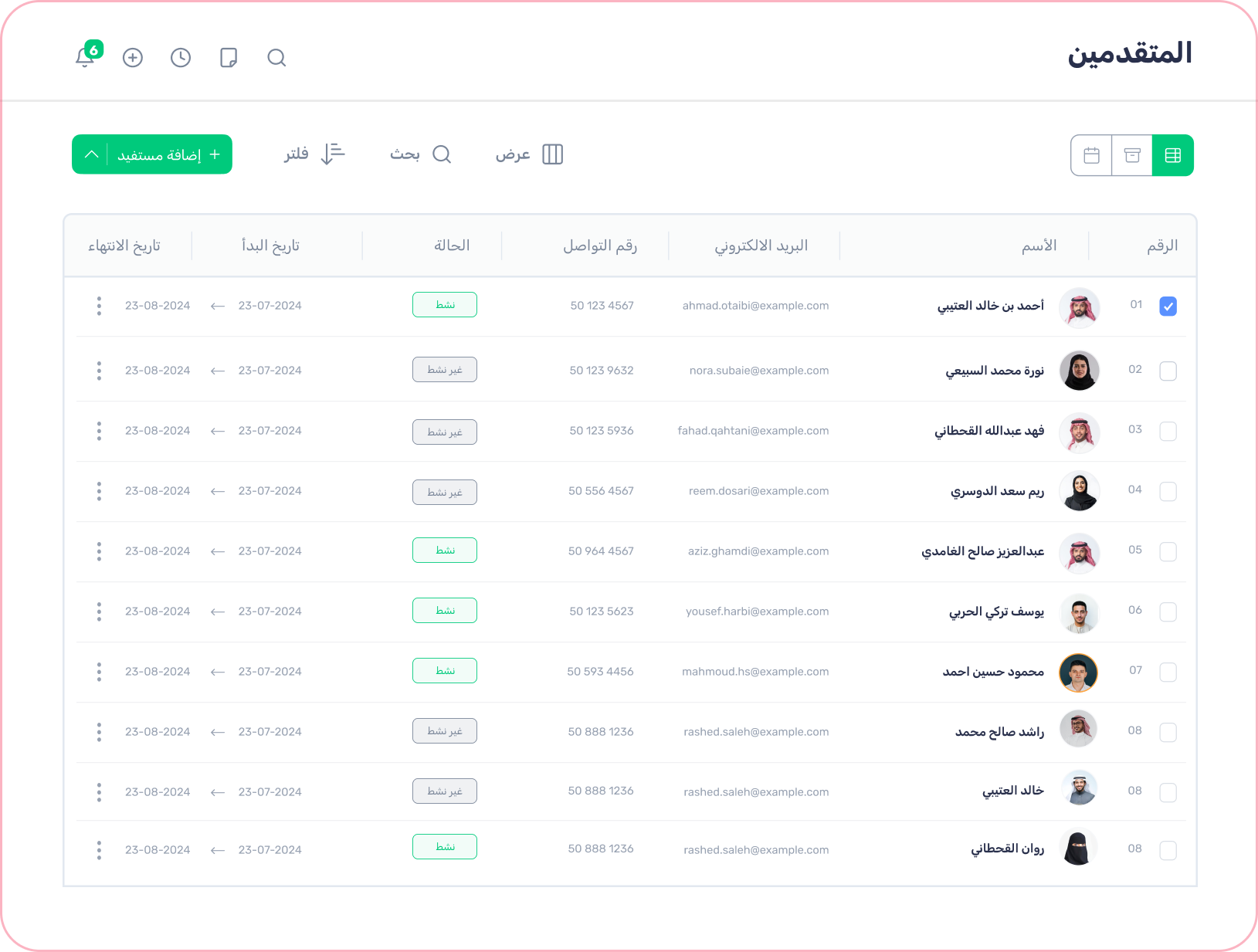Open the clock history icon

coord(181,58)
